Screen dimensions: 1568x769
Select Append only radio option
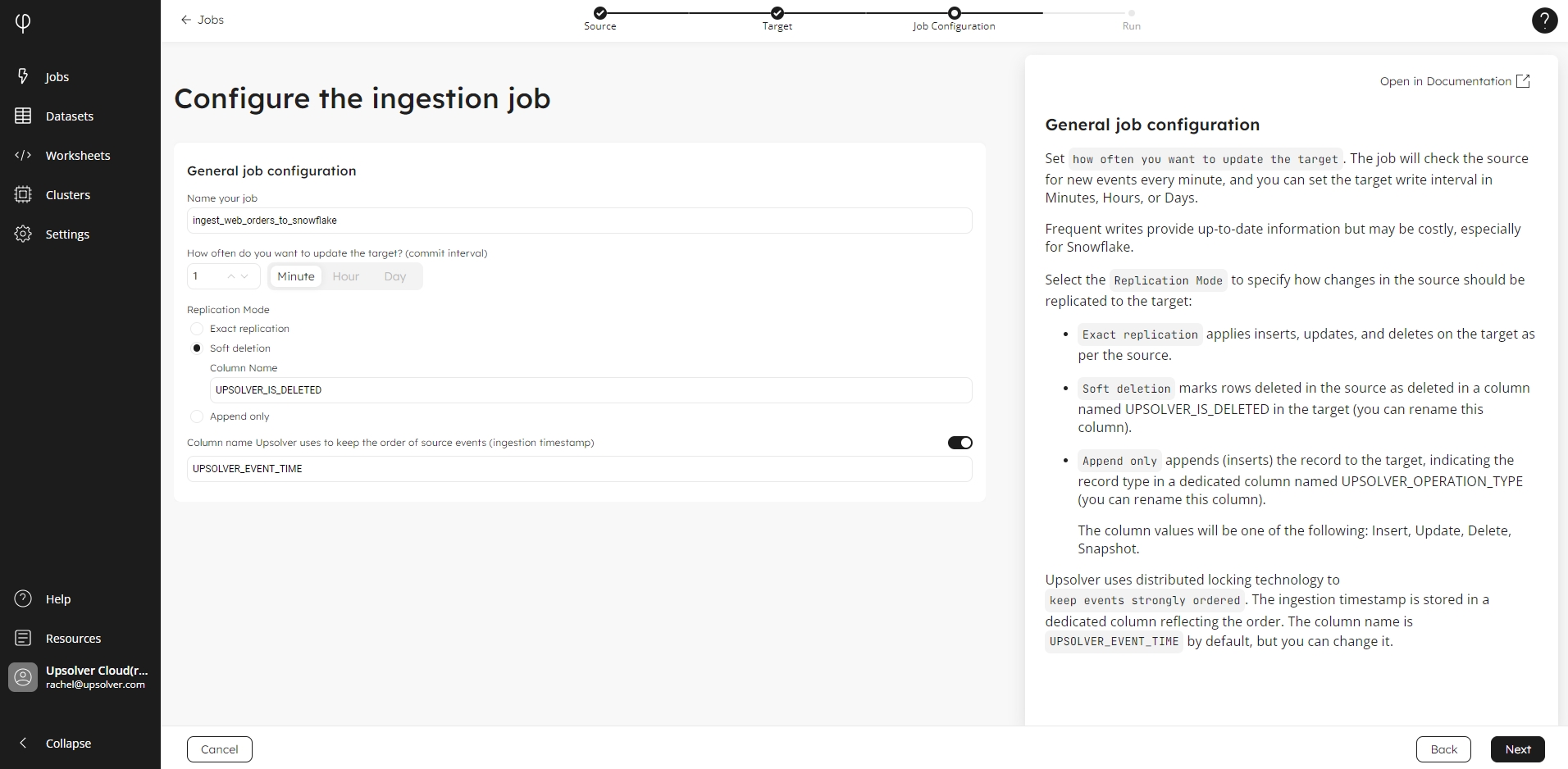197,416
